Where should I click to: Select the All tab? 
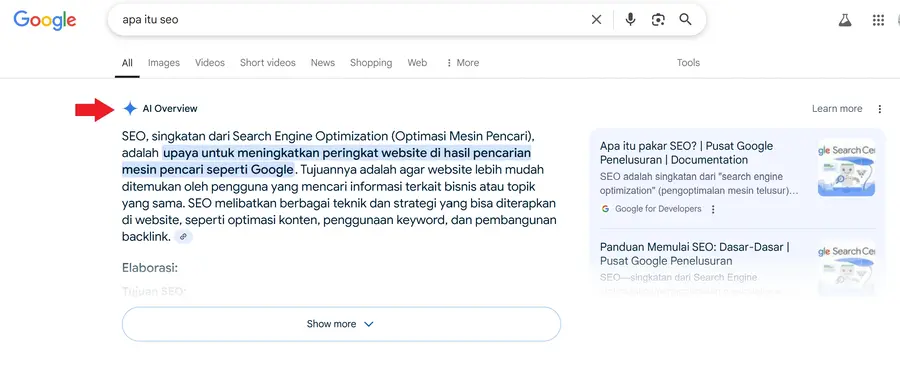click(x=127, y=63)
